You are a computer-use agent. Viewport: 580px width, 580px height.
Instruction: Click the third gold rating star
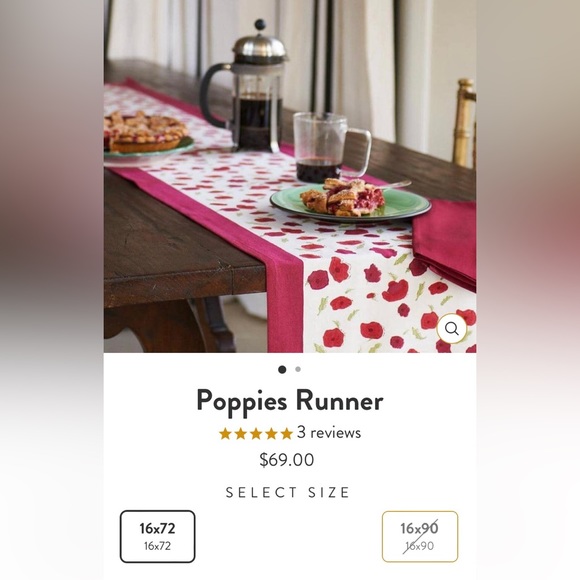[x=256, y=433]
